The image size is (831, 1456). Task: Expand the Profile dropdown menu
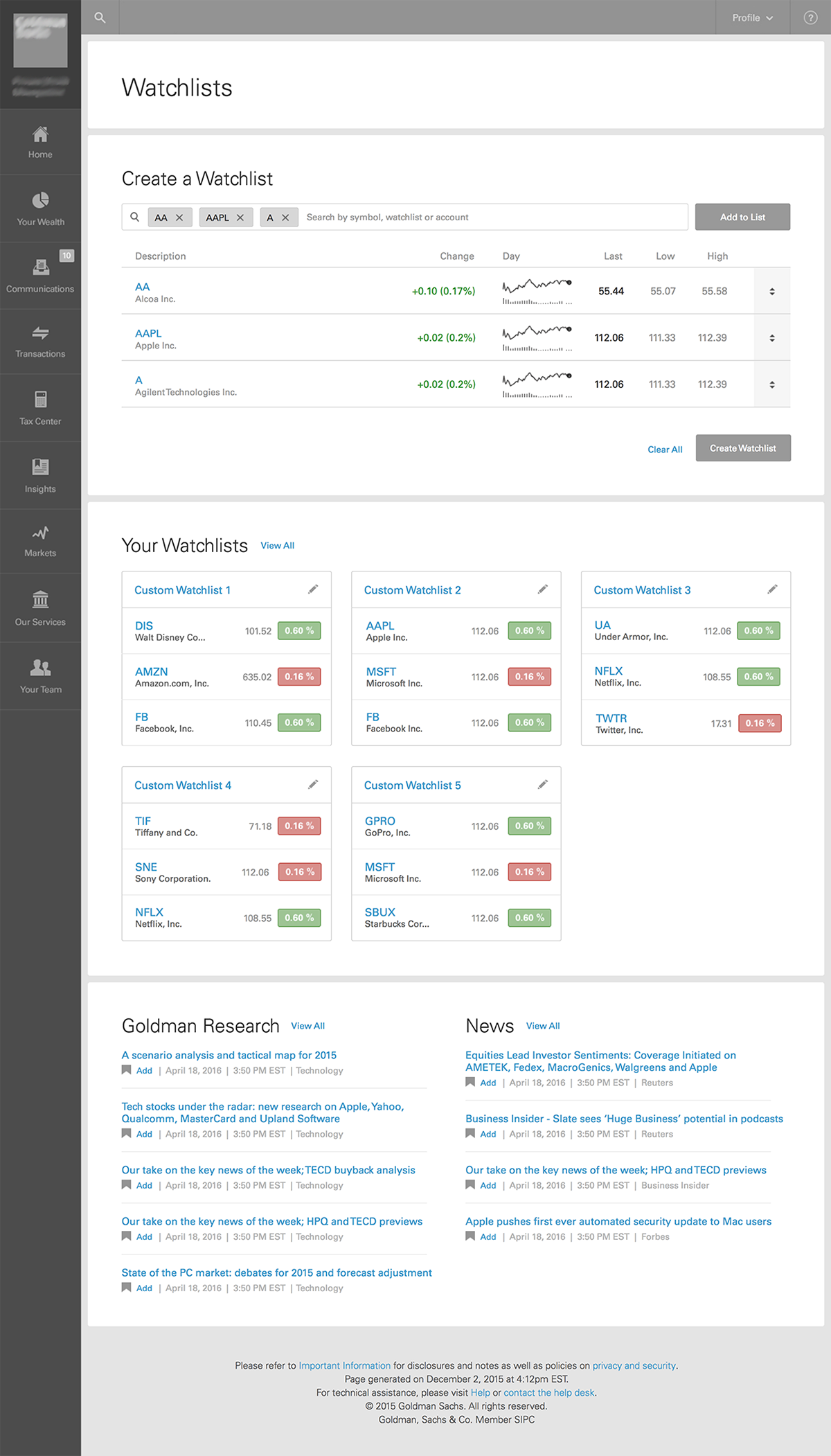pyautogui.click(x=753, y=17)
